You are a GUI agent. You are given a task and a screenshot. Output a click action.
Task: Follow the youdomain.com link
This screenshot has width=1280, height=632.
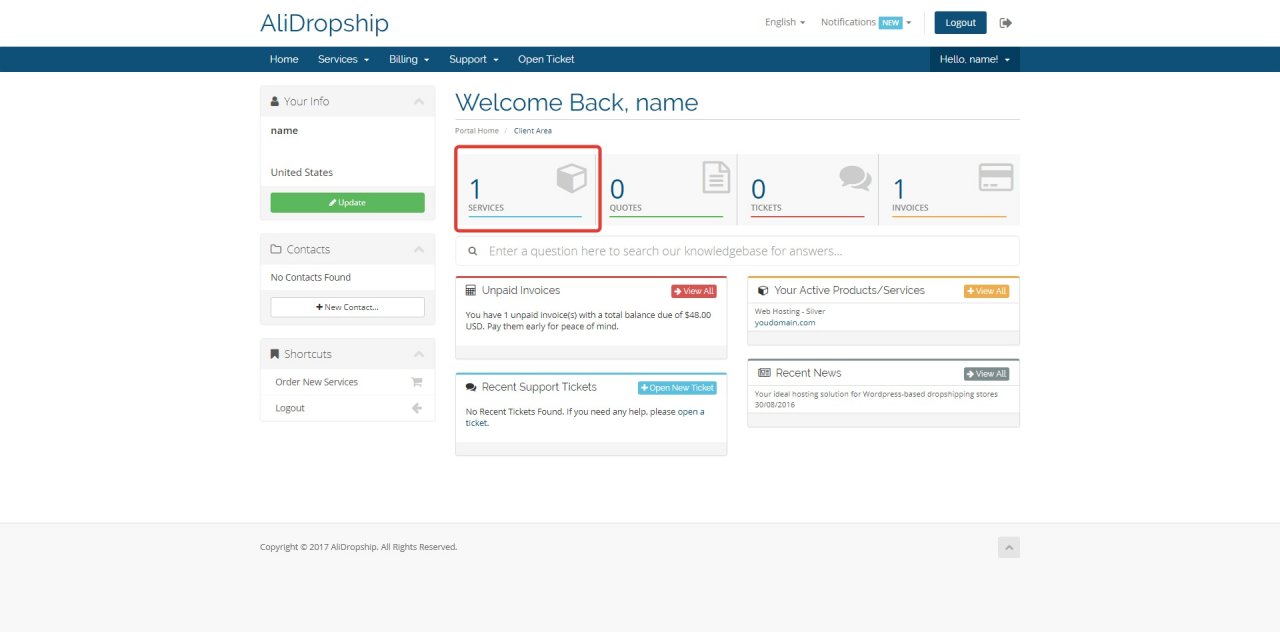[x=785, y=323]
